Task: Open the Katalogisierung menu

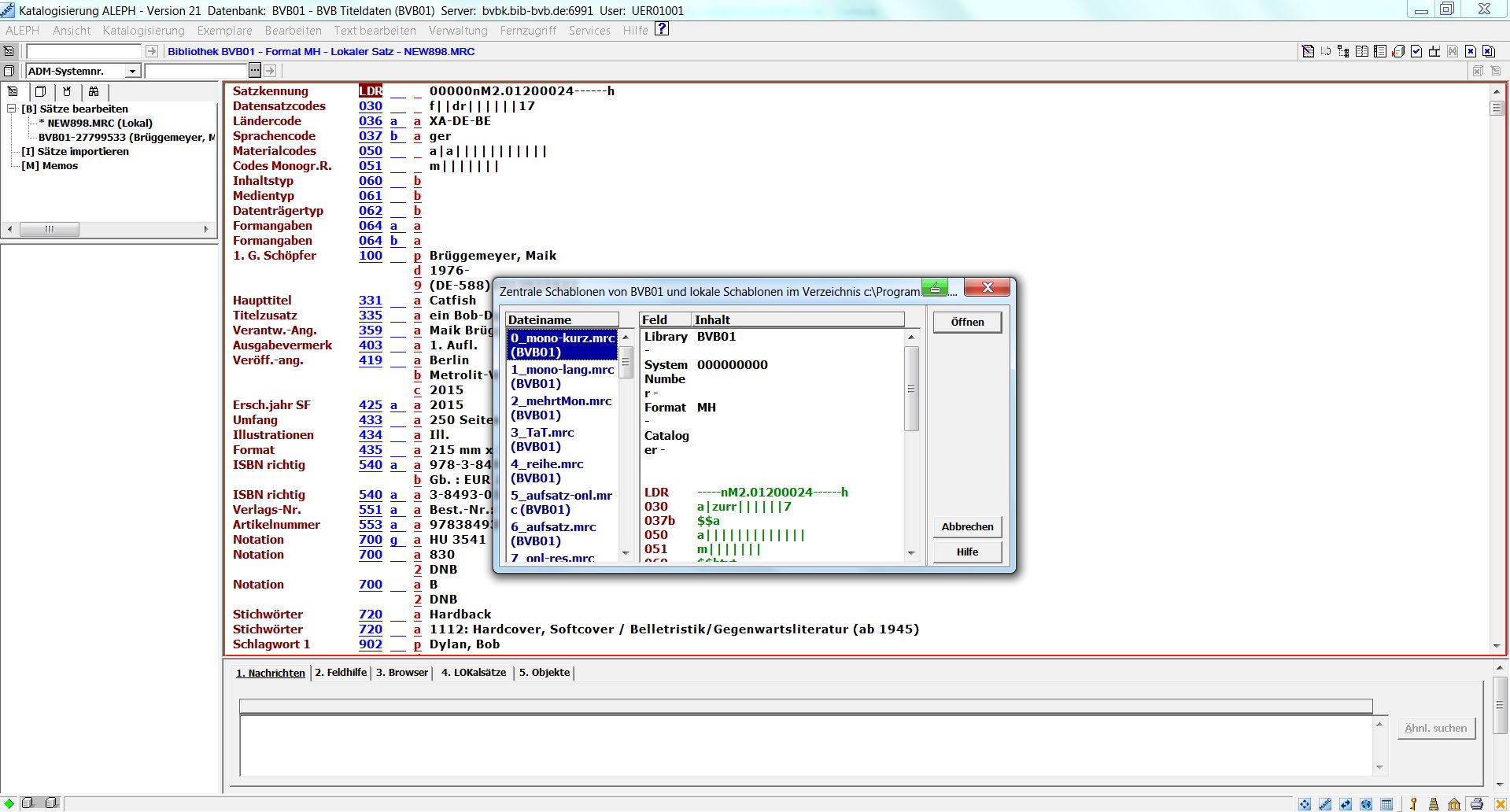Action: click(x=143, y=31)
